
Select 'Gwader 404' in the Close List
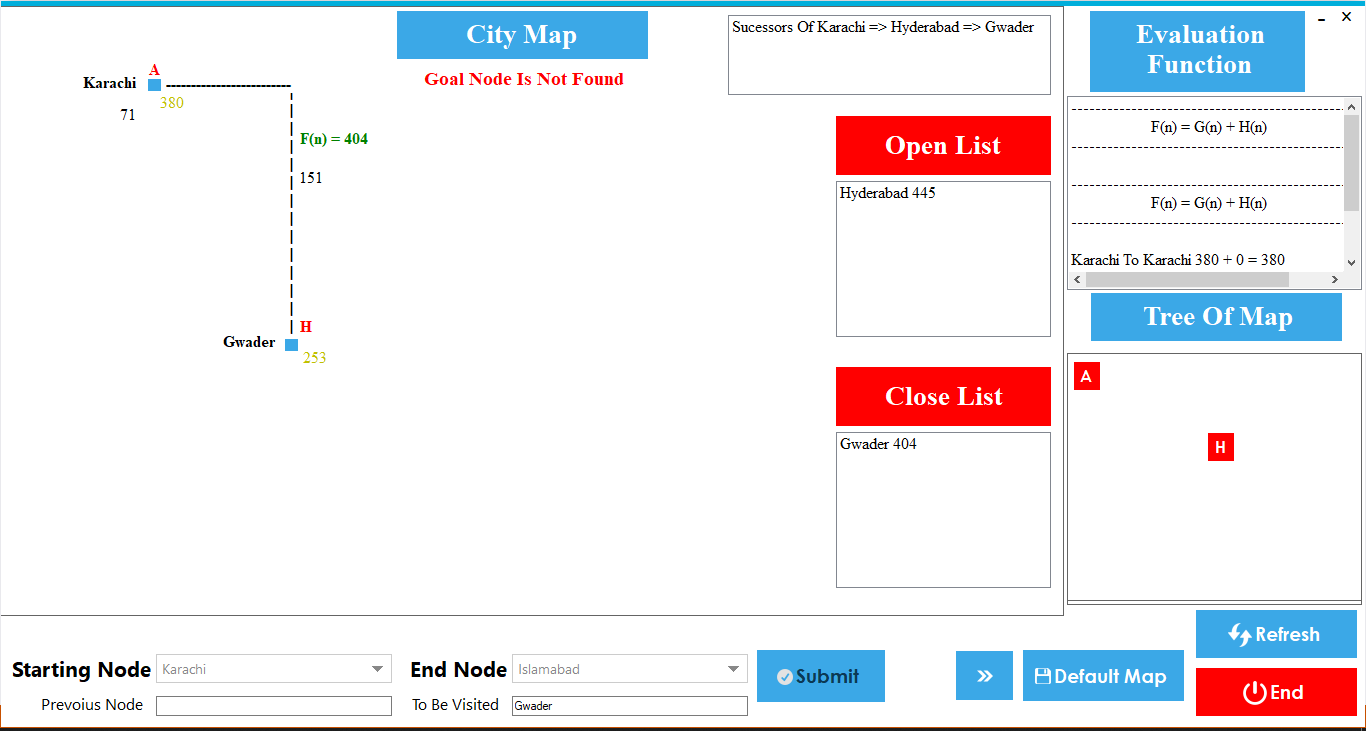[x=878, y=444]
